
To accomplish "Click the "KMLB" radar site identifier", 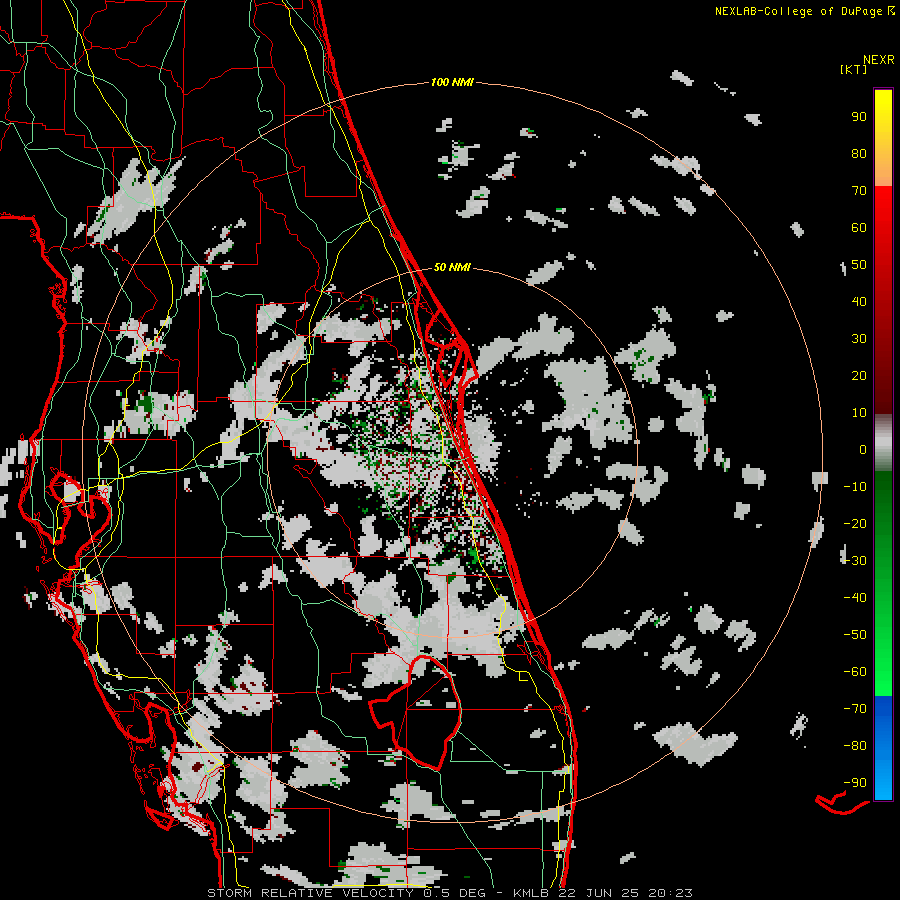I will pyautogui.click(x=531, y=893).
